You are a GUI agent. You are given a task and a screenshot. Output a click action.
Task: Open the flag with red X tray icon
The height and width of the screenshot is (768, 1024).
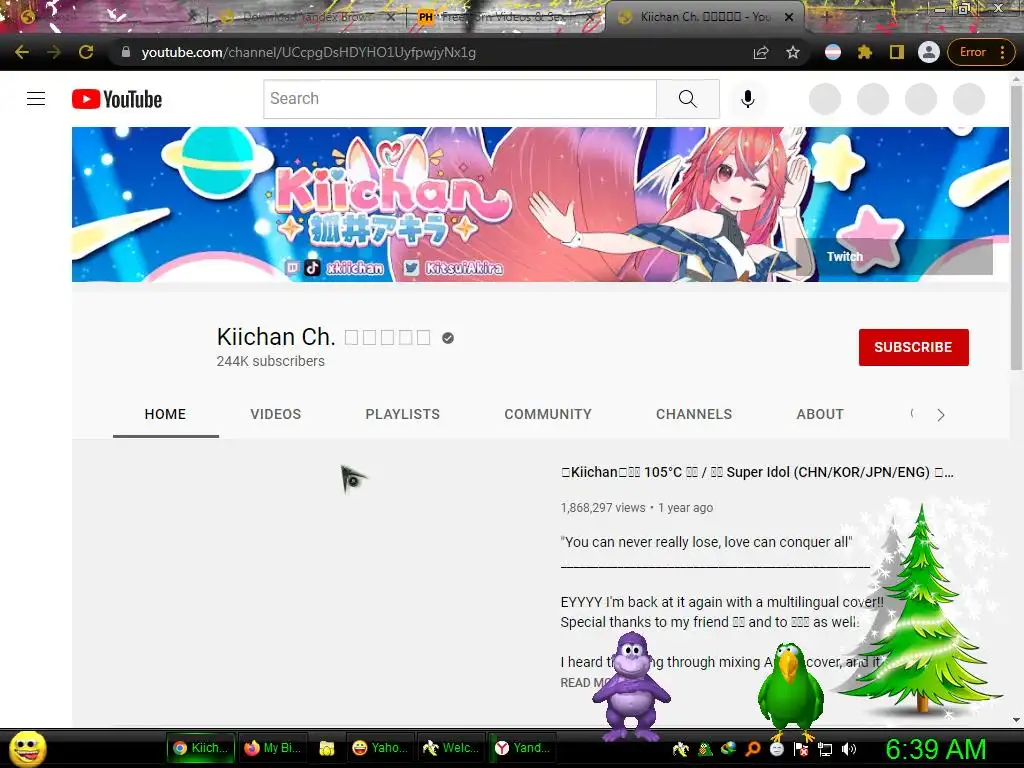(801, 750)
